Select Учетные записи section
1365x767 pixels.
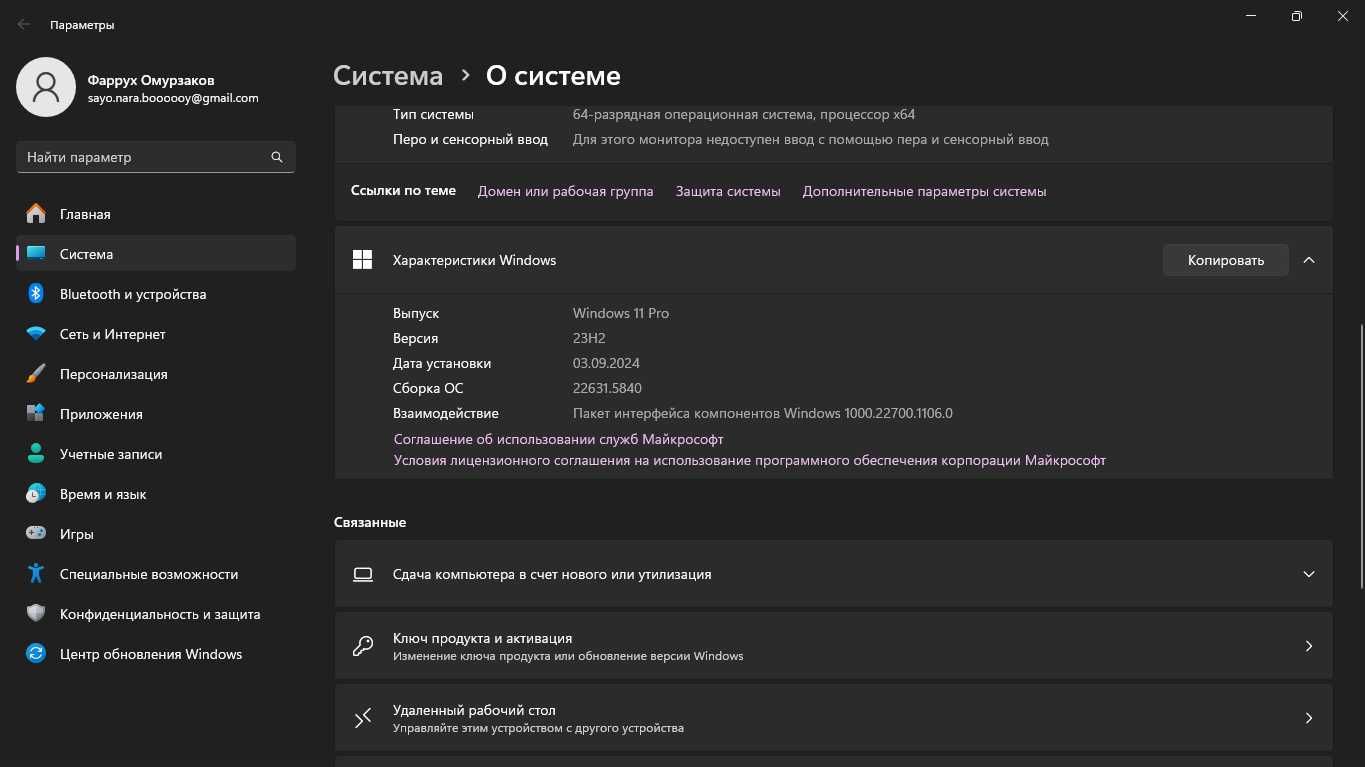pos(156,454)
